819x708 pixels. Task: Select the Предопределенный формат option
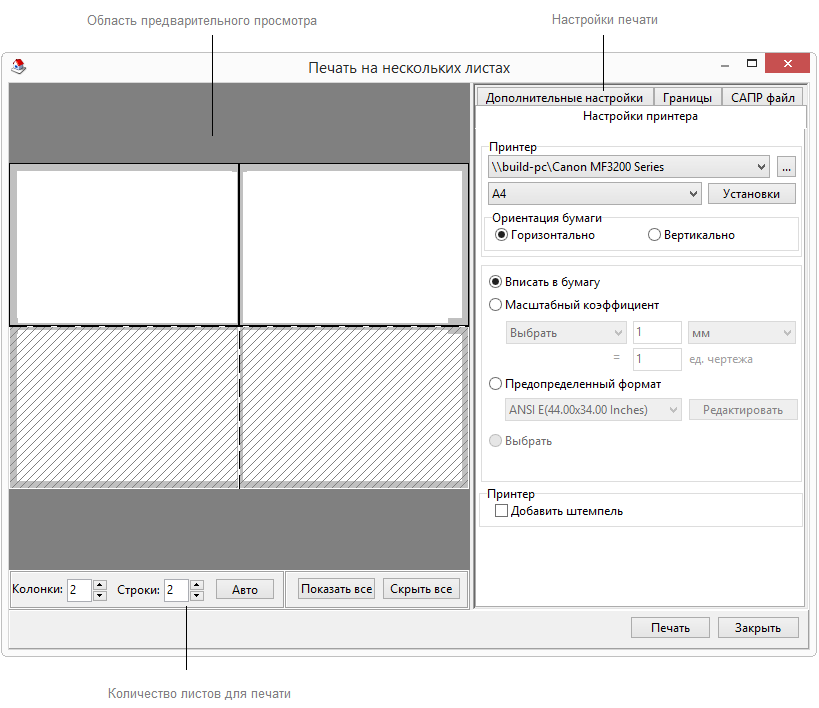495,383
